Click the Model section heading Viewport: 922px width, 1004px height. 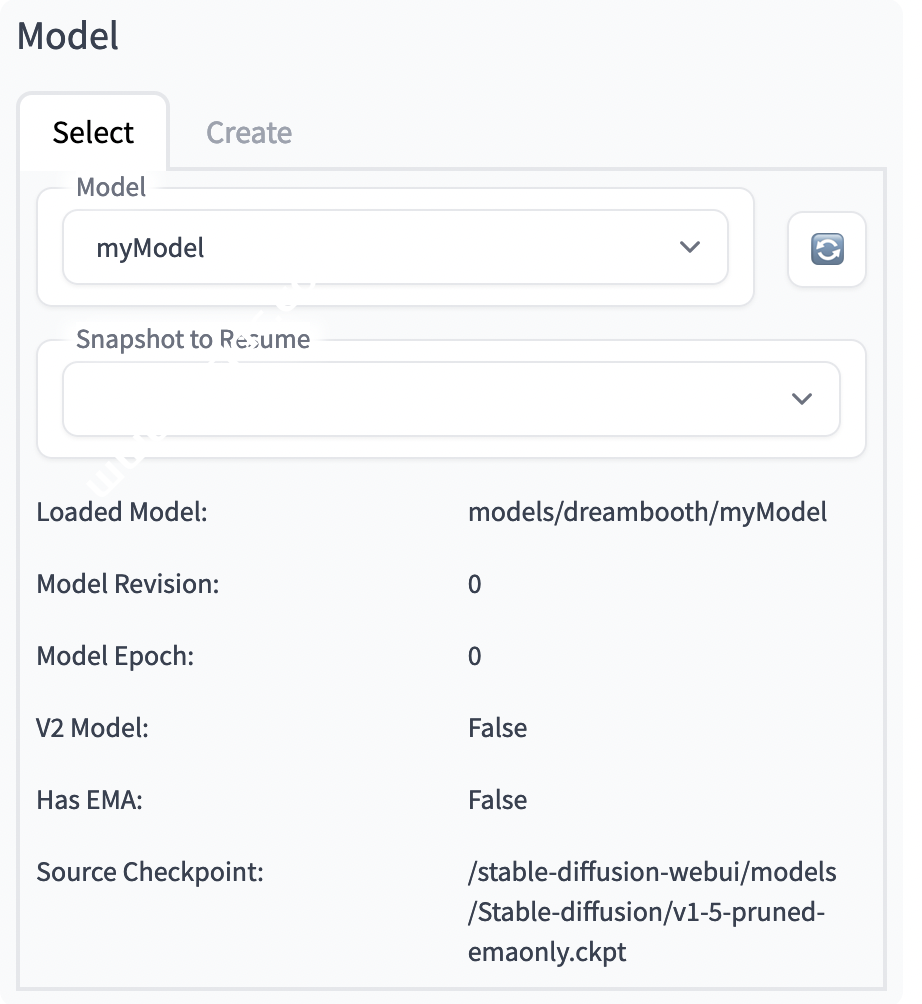68,37
